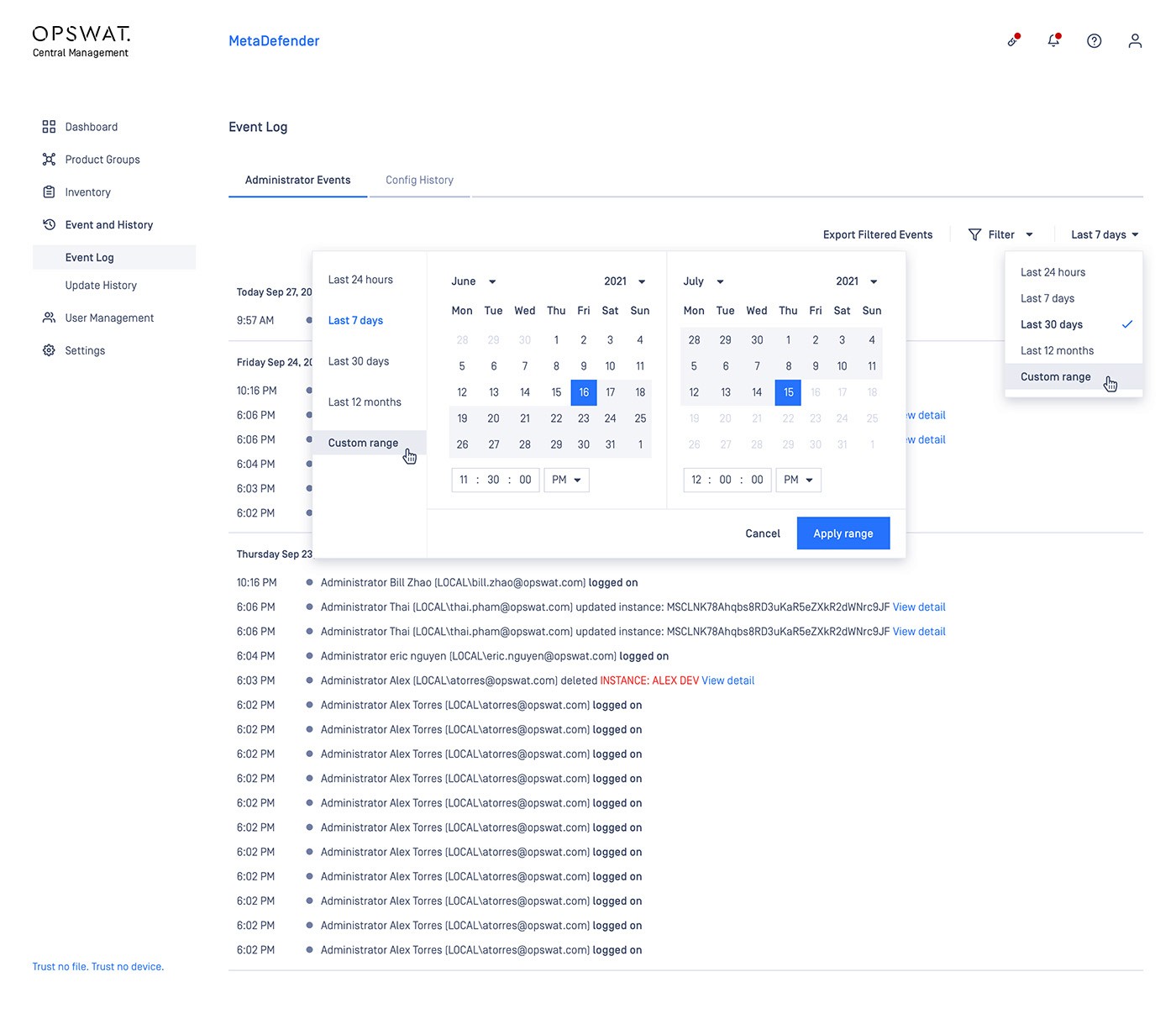This screenshot has width=1176, height=1019.
Task: Click the Inventory clipboard icon
Action: pyautogui.click(x=49, y=192)
